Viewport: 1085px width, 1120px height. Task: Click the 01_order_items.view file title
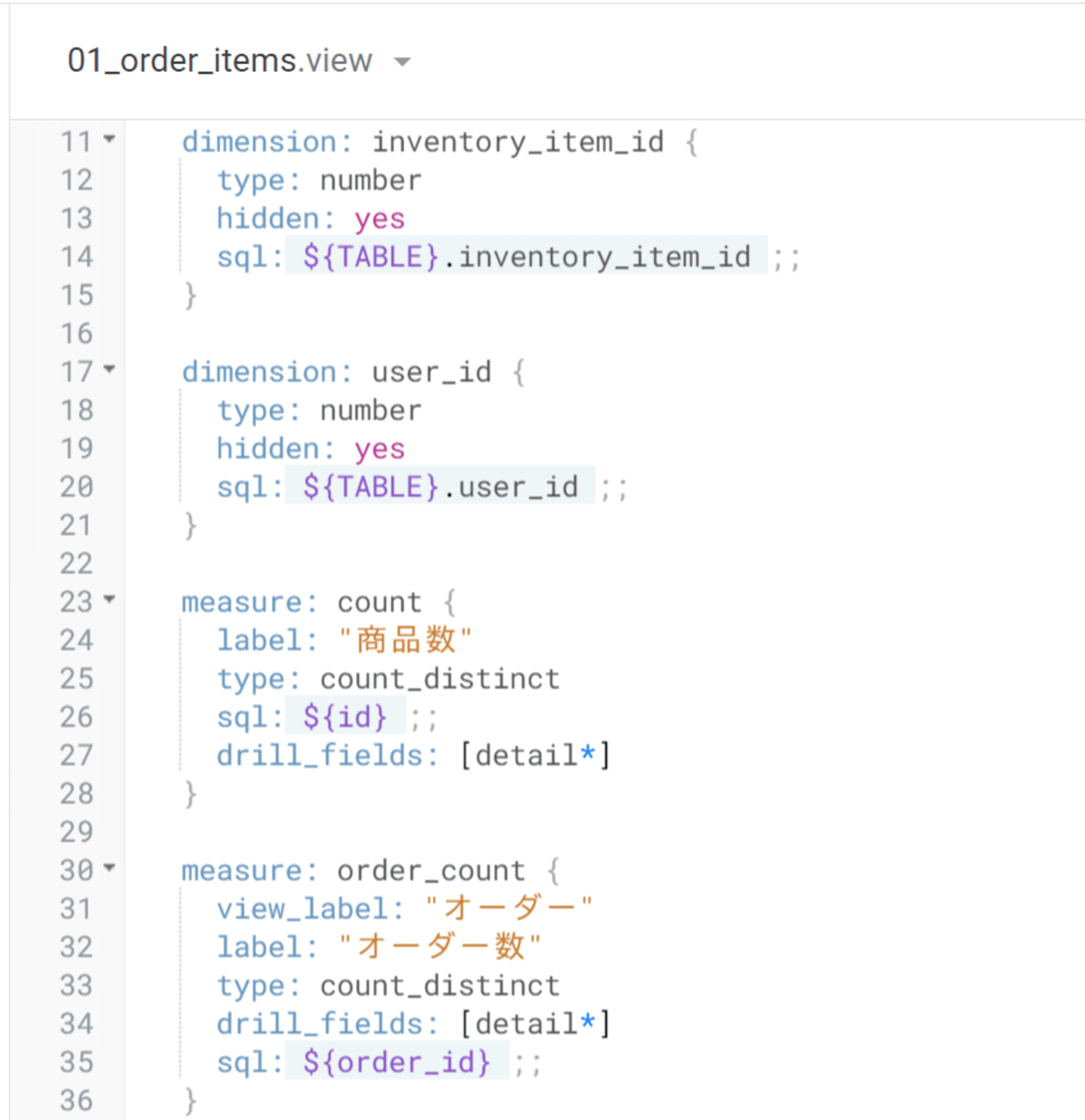tap(220, 60)
